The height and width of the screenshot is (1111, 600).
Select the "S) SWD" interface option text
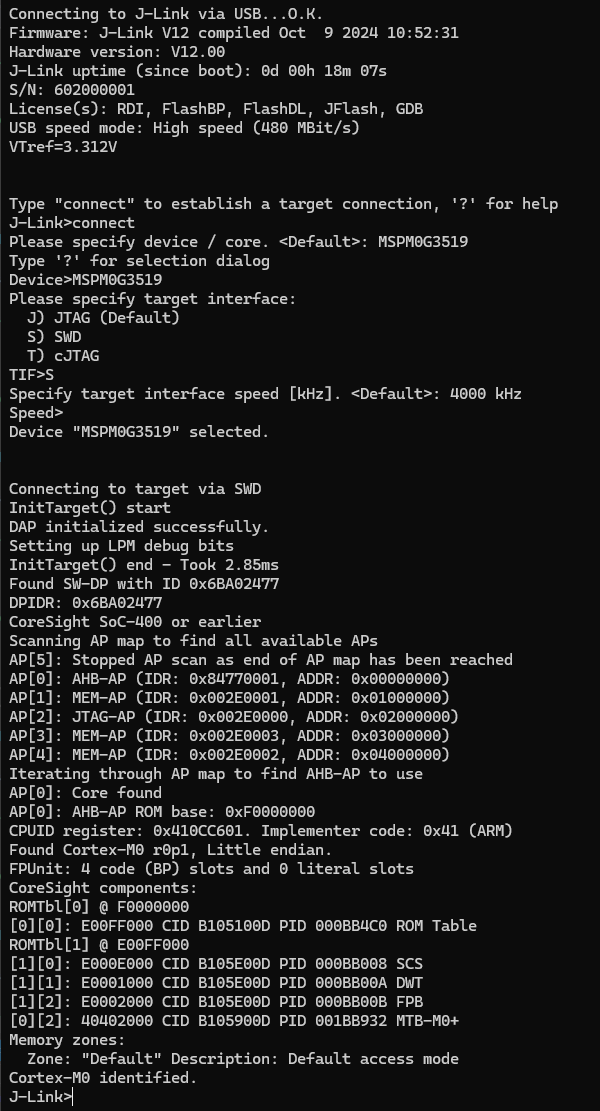[x=54, y=337]
